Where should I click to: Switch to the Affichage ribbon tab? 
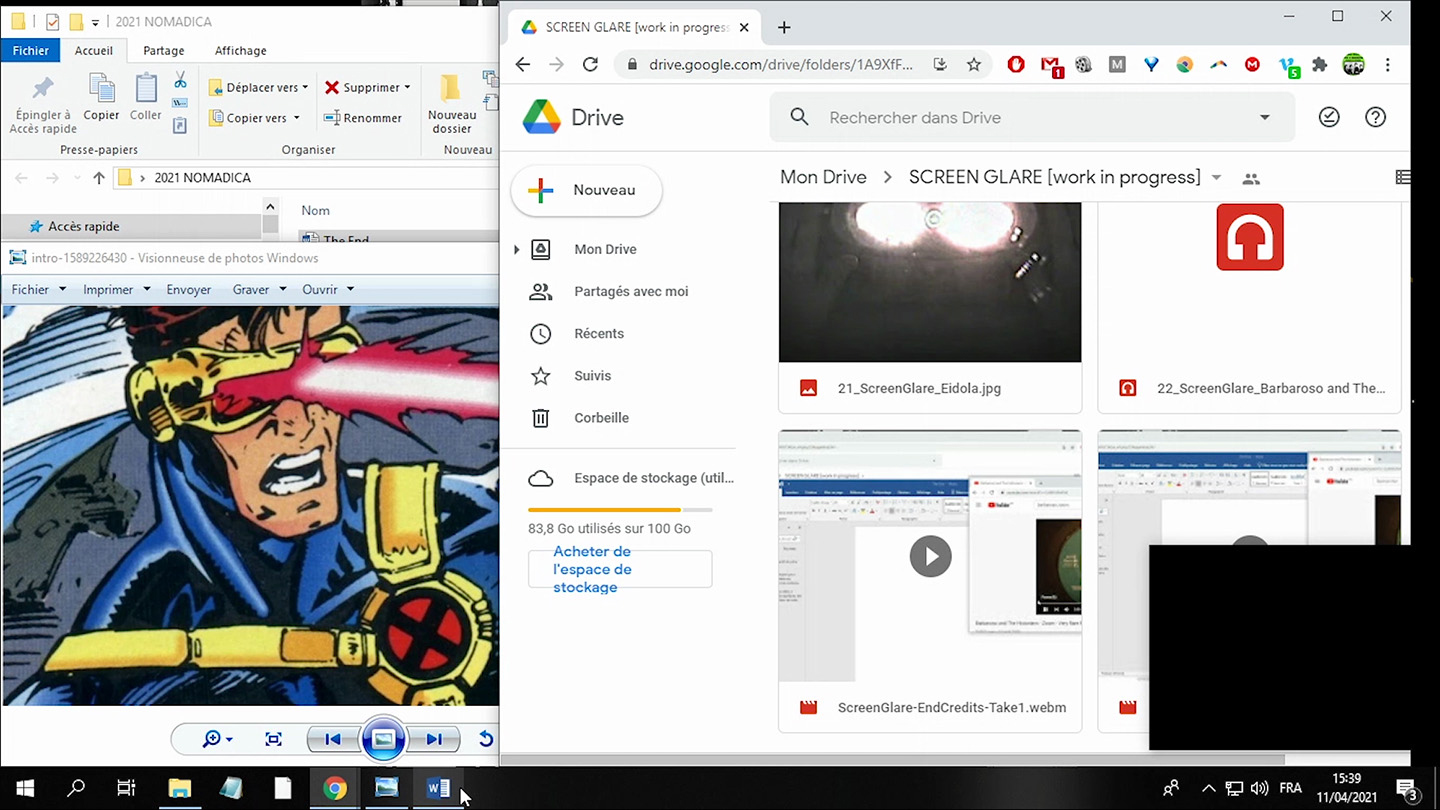click(x=241, y=50)
